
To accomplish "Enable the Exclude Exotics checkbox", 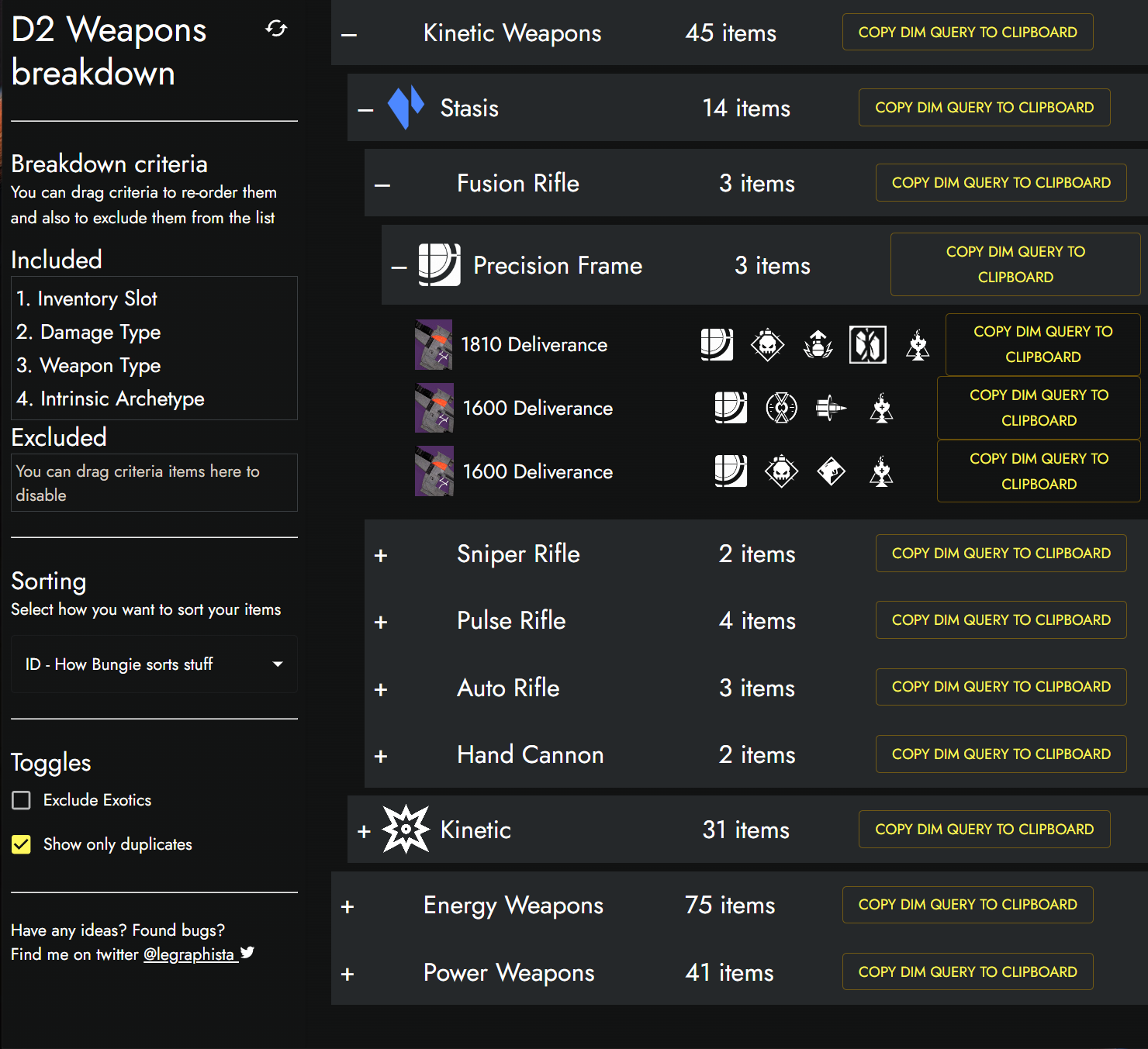I will [x=21, y=800].
